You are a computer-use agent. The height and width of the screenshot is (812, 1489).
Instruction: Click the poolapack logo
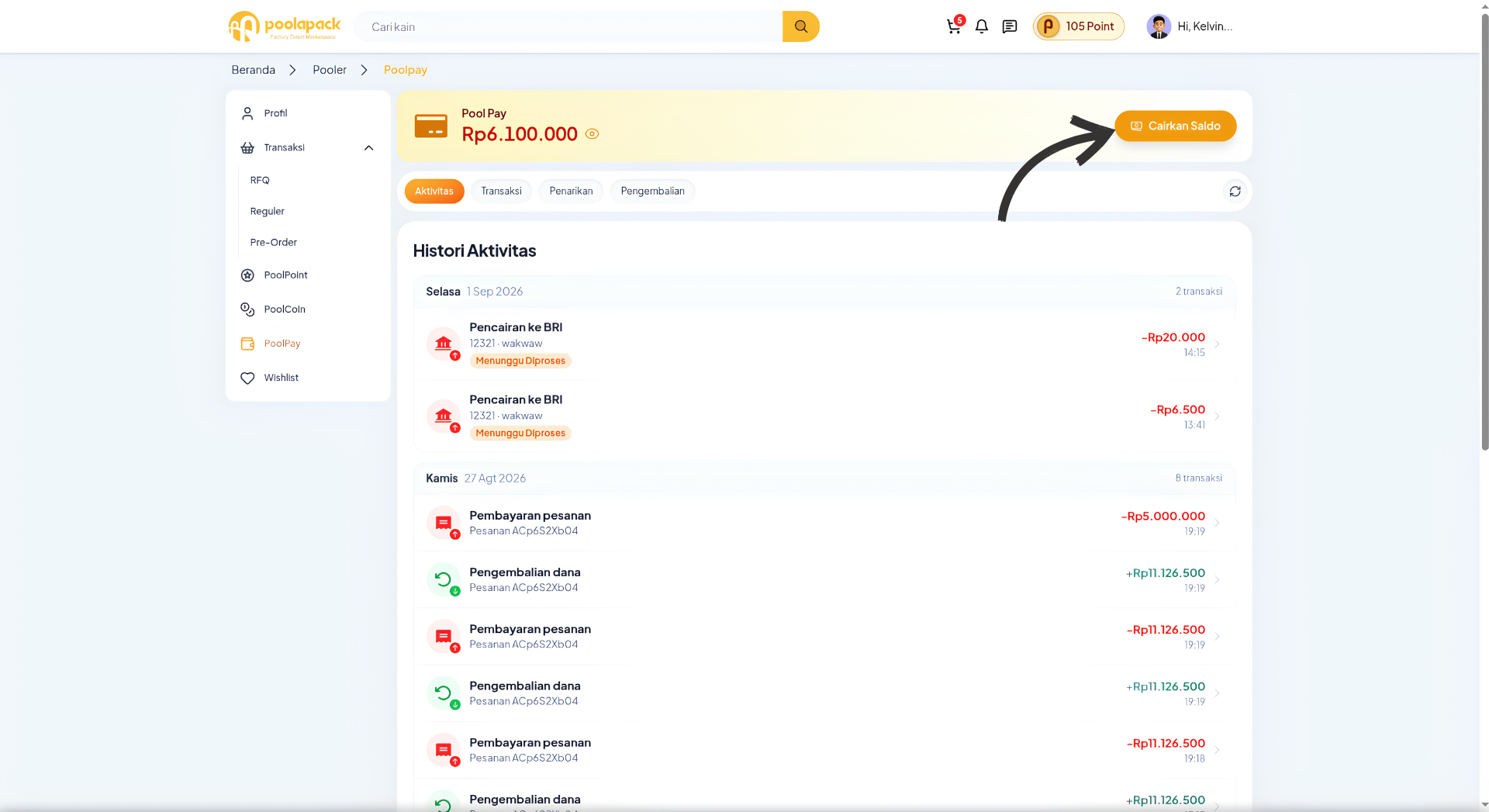285,26
